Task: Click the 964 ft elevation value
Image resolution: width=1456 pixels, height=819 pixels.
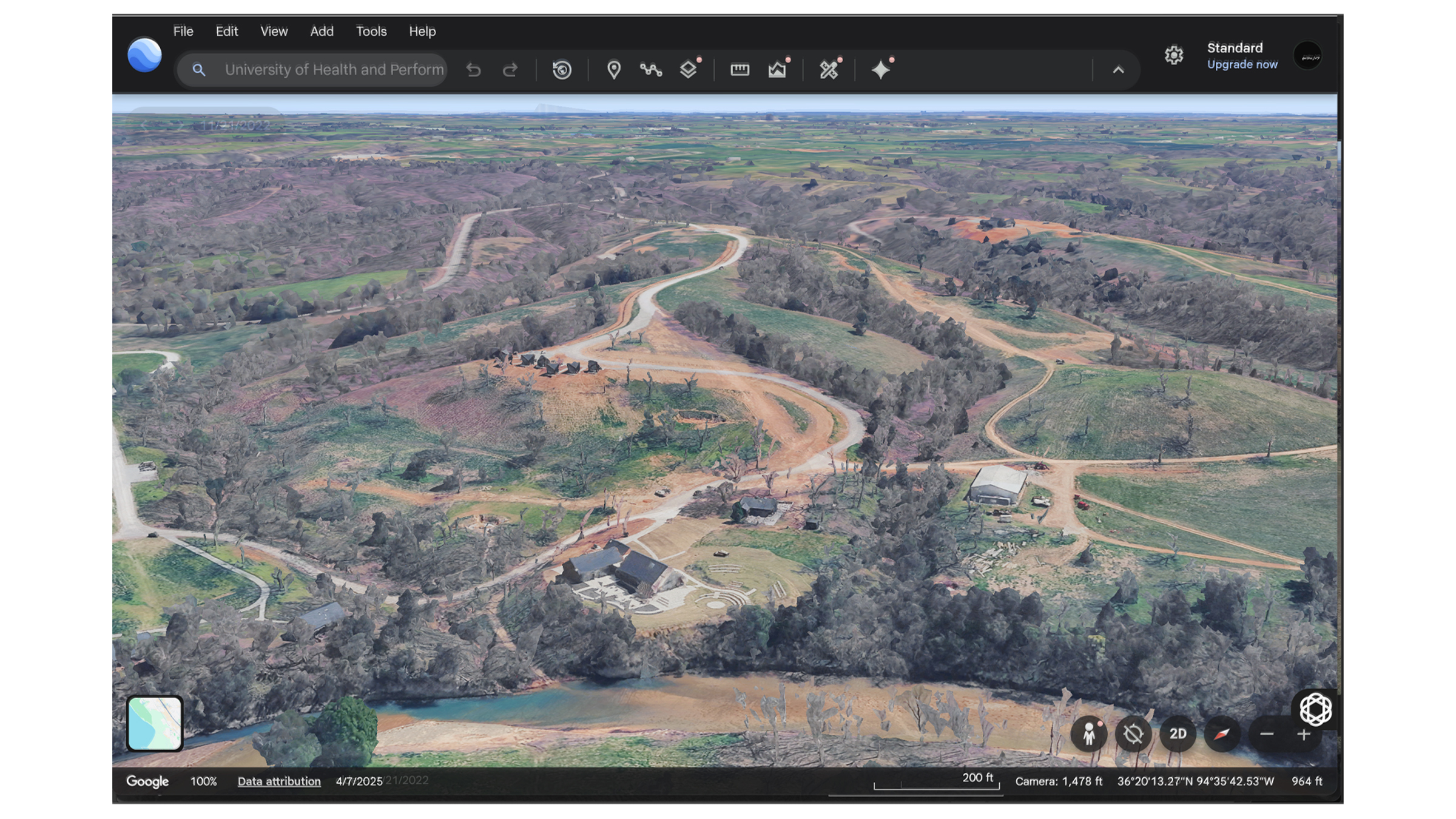Action: (x=1307, y=781)
